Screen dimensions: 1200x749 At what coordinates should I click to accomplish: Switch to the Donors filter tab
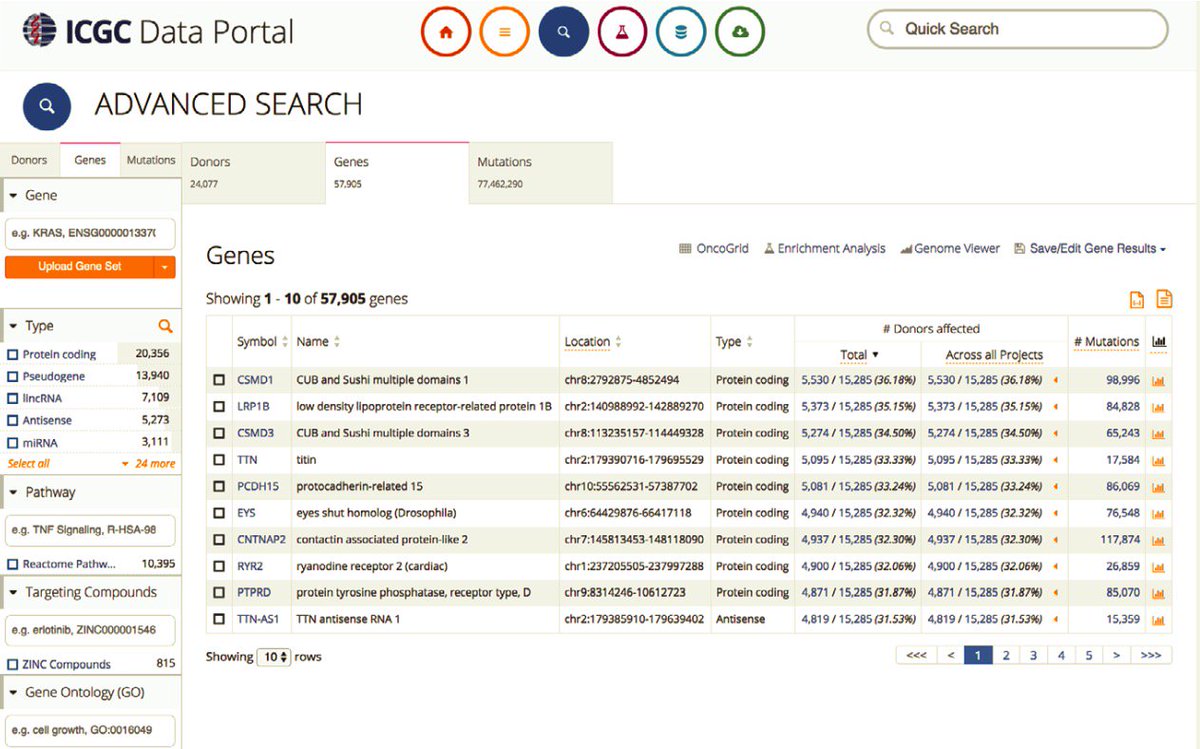pyautogui.click(x=29, y=160)
